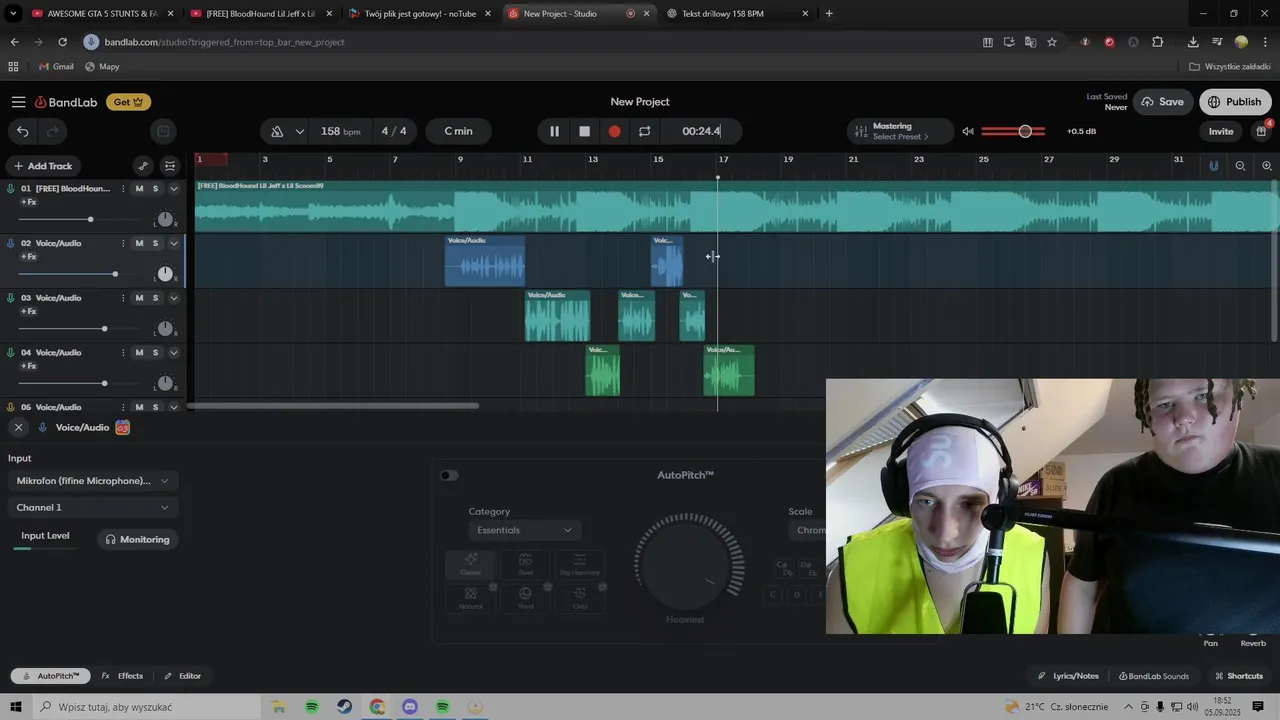Open Shortcuts panel

tap(1237, 676)
